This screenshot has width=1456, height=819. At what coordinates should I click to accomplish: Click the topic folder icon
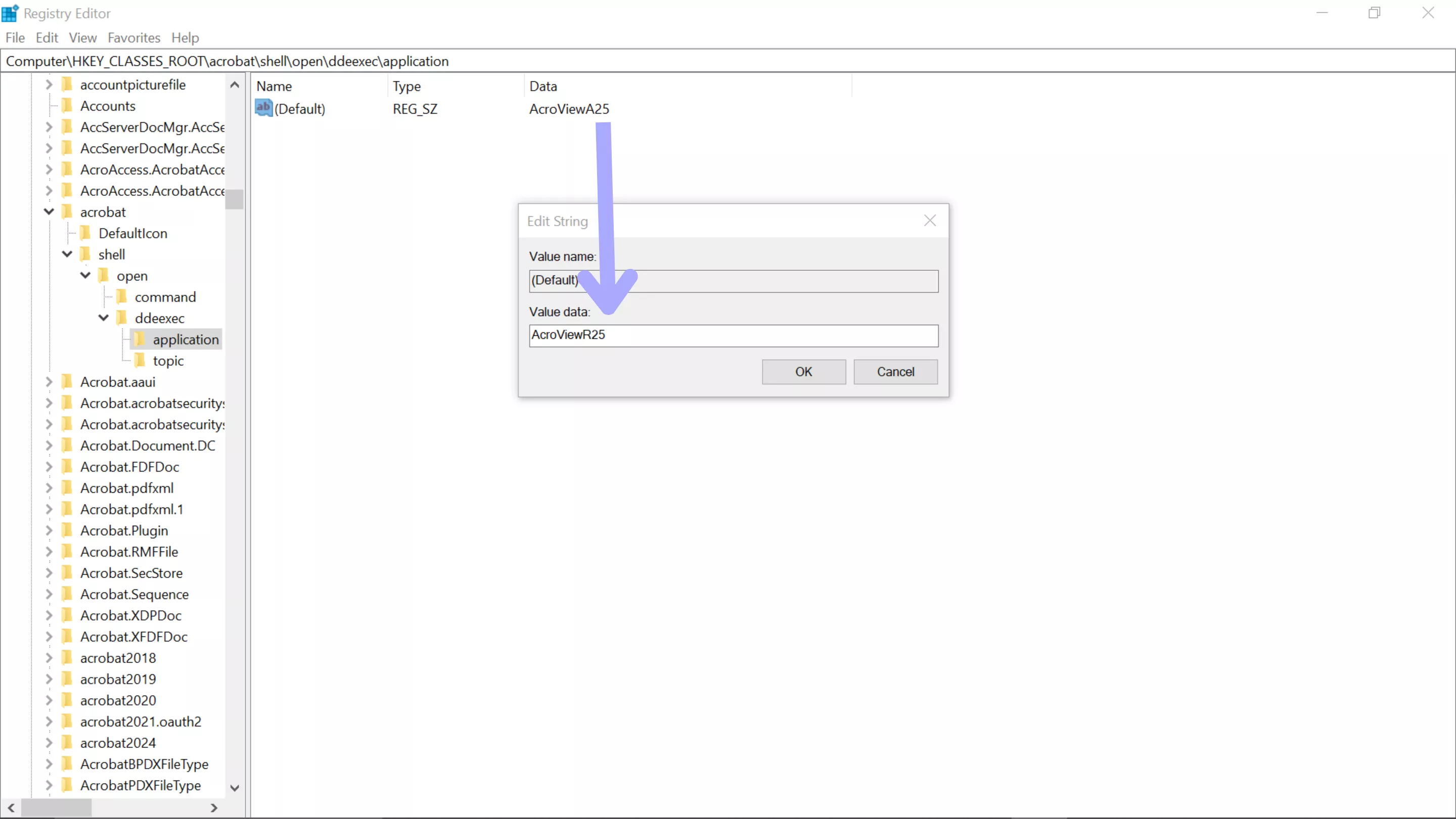(140, 360)
